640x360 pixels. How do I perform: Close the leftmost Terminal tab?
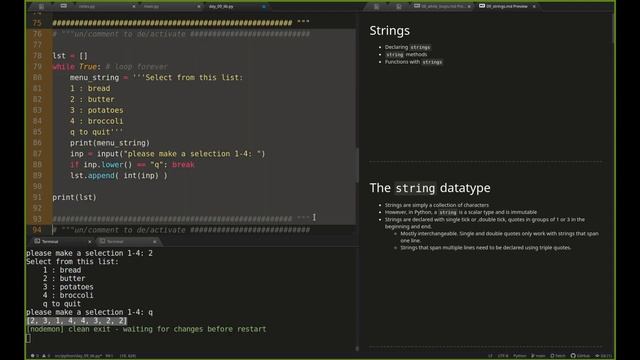coord(90,242)
